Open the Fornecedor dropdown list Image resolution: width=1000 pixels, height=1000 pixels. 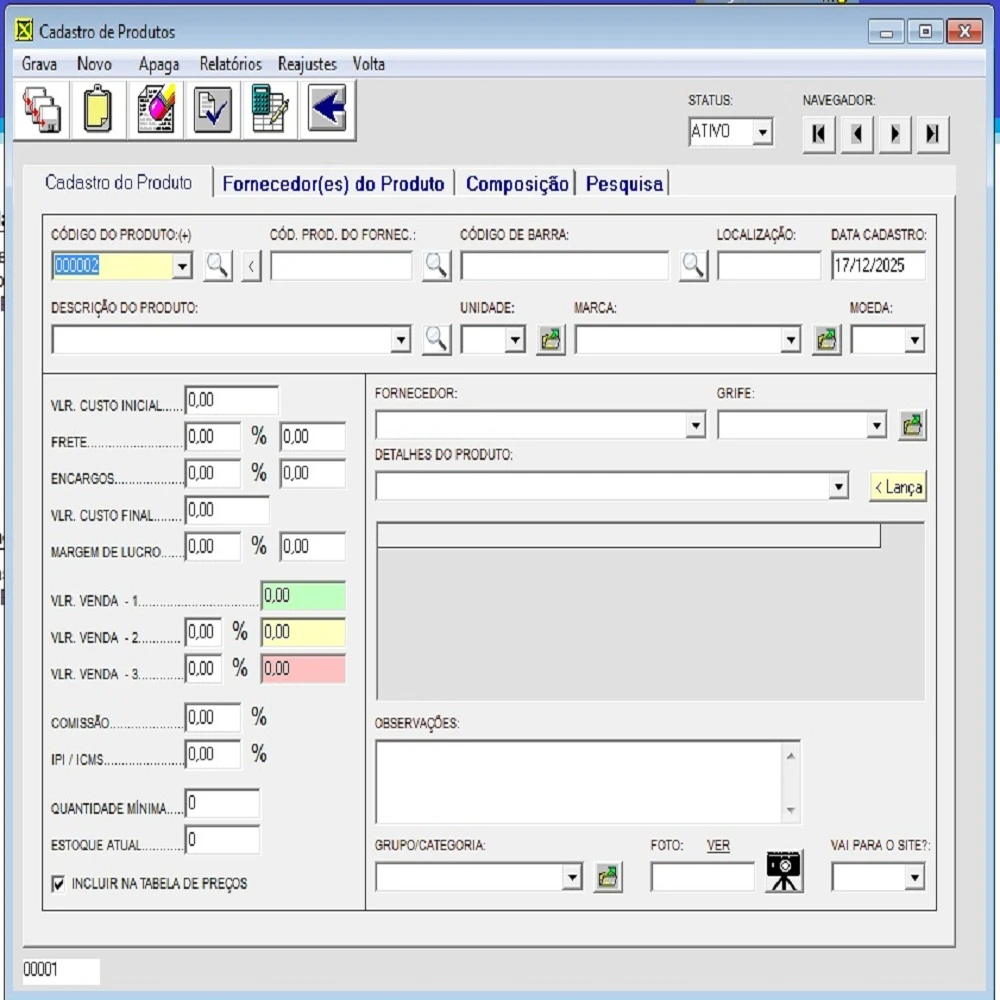pos(696,426)
